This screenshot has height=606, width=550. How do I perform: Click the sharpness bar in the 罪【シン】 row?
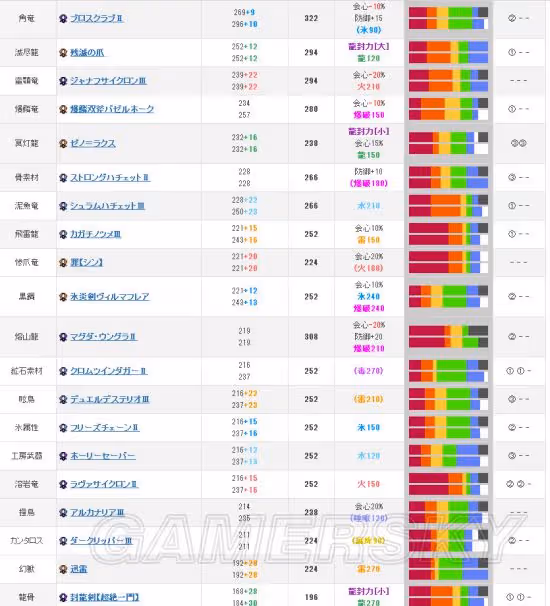(x=448, y=262)
